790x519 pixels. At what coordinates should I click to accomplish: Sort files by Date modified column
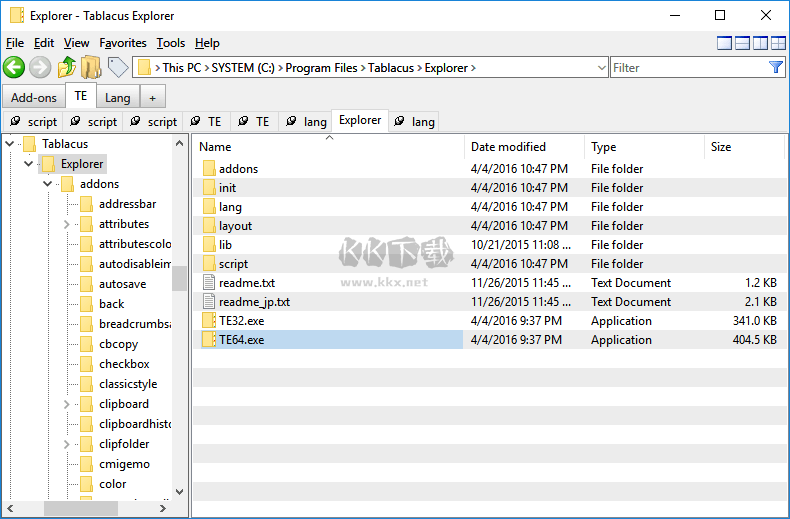(x=508, y=147)
